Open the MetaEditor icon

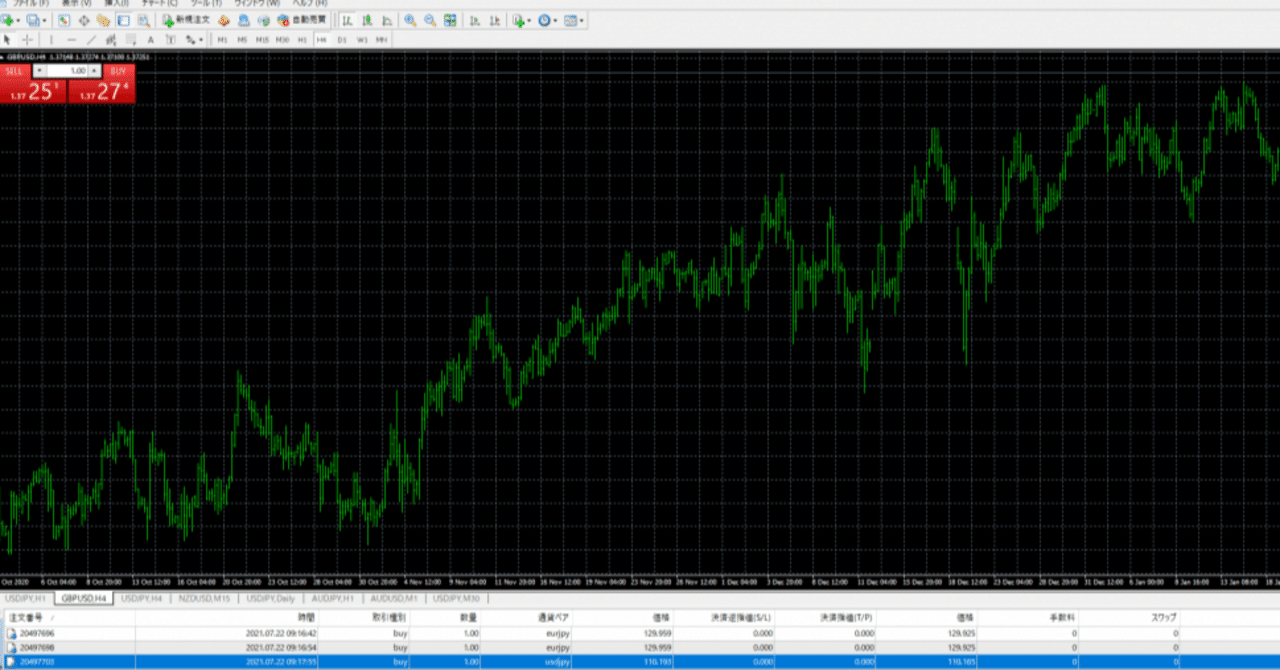pyautogui.click(x=224, y=20)
